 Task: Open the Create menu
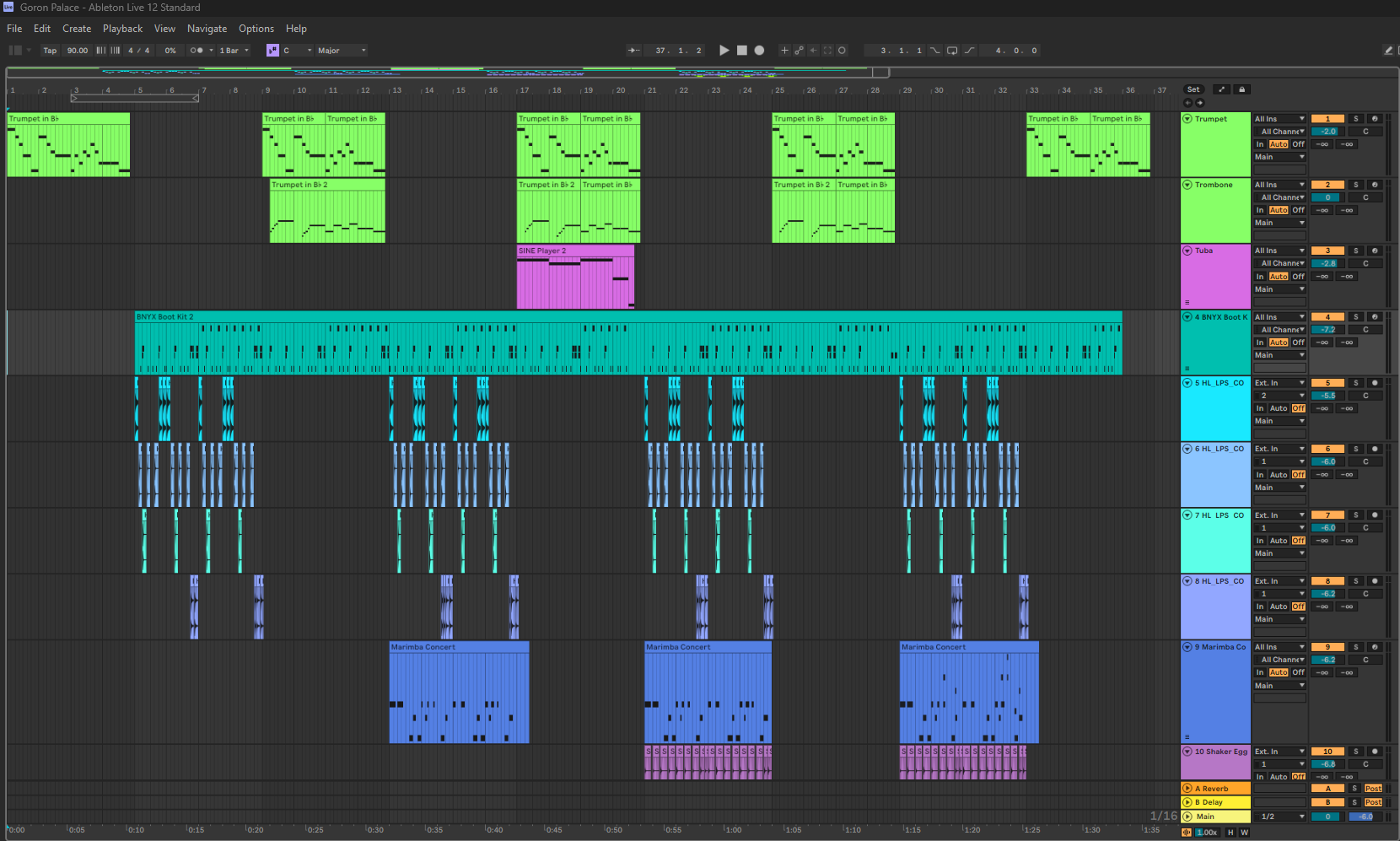[77, 29]
